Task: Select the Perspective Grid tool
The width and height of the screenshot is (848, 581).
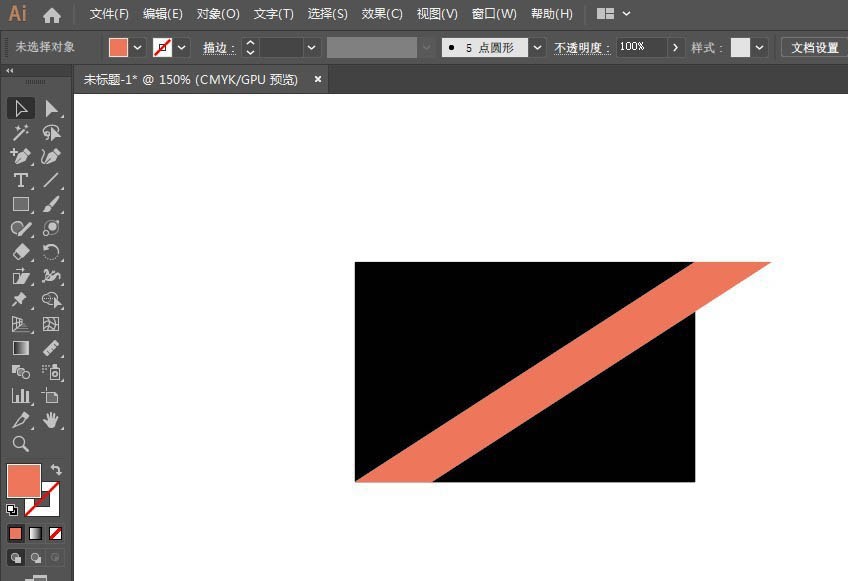Action: pos(21,324)
